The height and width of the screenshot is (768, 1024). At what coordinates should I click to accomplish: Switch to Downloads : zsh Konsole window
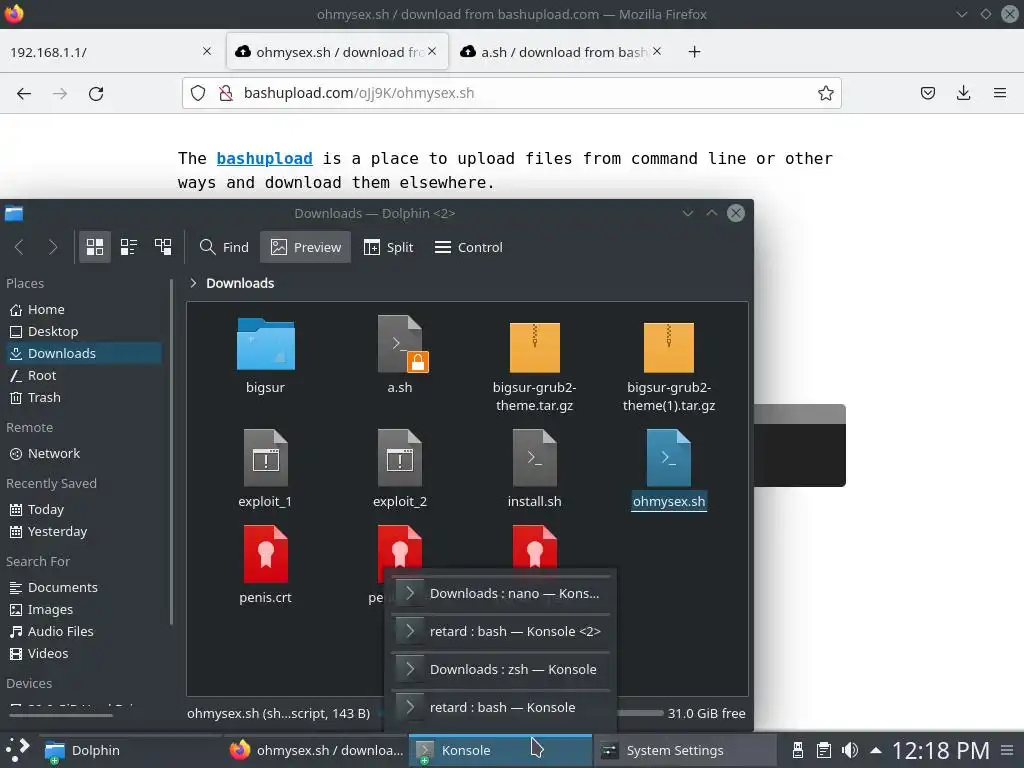pos(501,669)
